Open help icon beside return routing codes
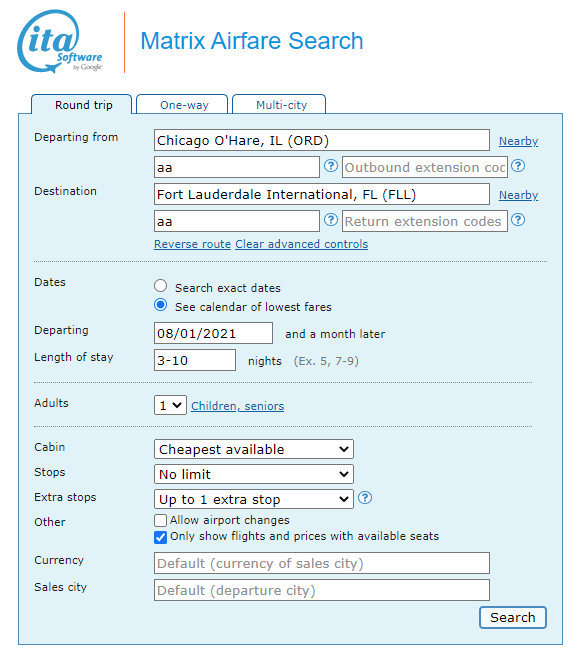The width and height of the screenshot is (573, 657). click(331, 220)
